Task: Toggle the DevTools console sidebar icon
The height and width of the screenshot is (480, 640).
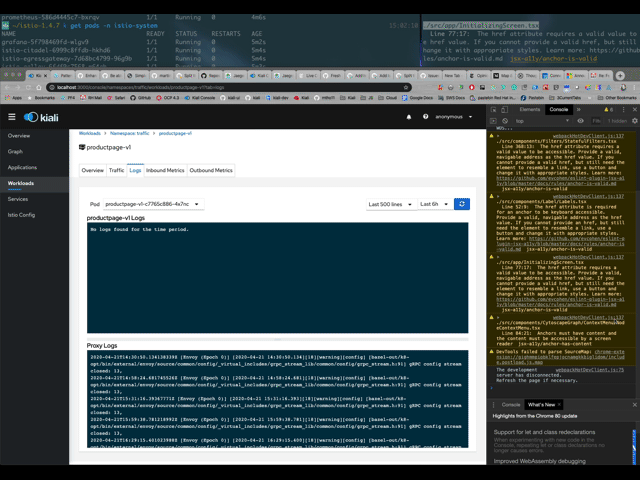Action: [493, 121]
